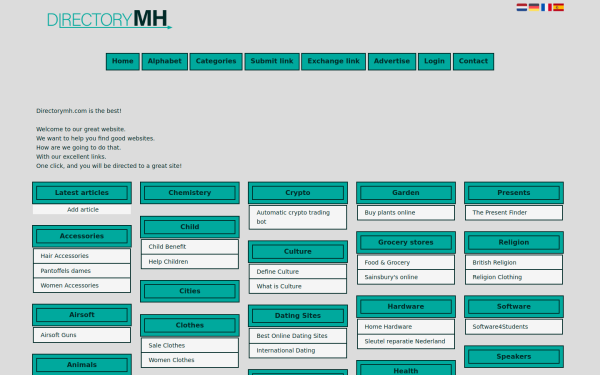Viewport: 600px width, 375px height.
Task: Open the Exchange link page
Action: (334, 62)
